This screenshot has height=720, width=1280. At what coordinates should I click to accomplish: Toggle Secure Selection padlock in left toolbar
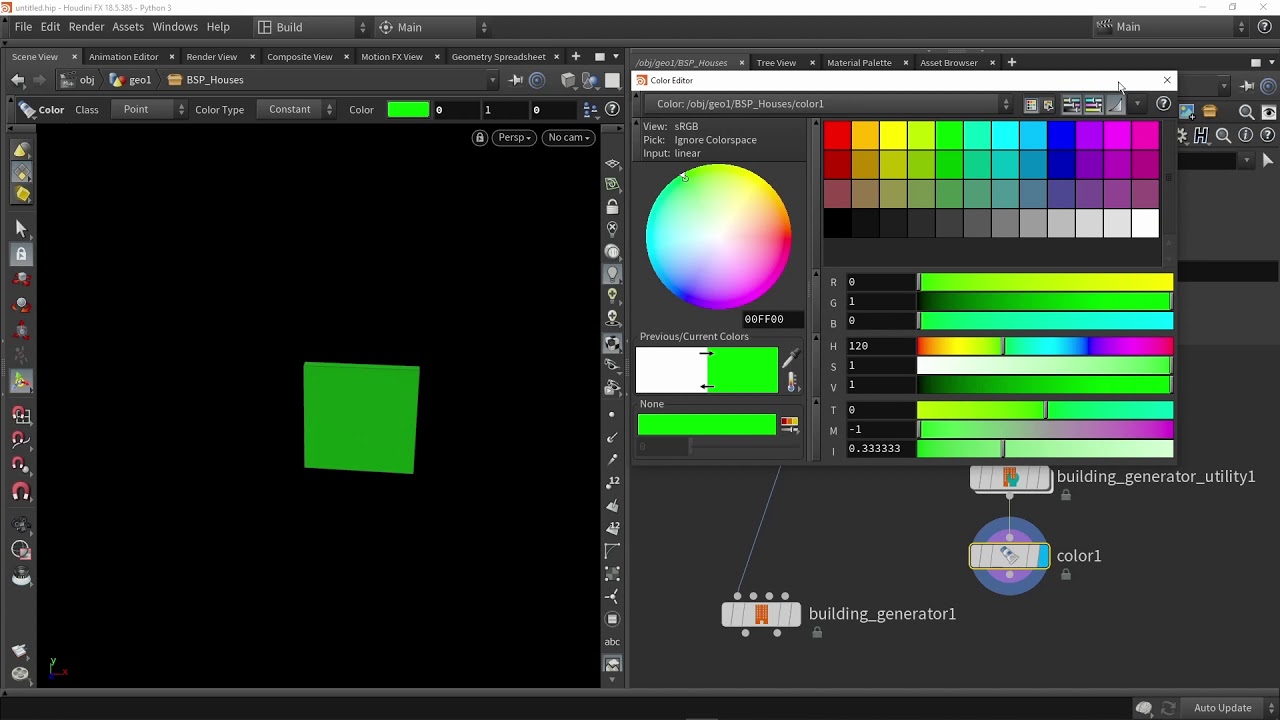point(21,254)
